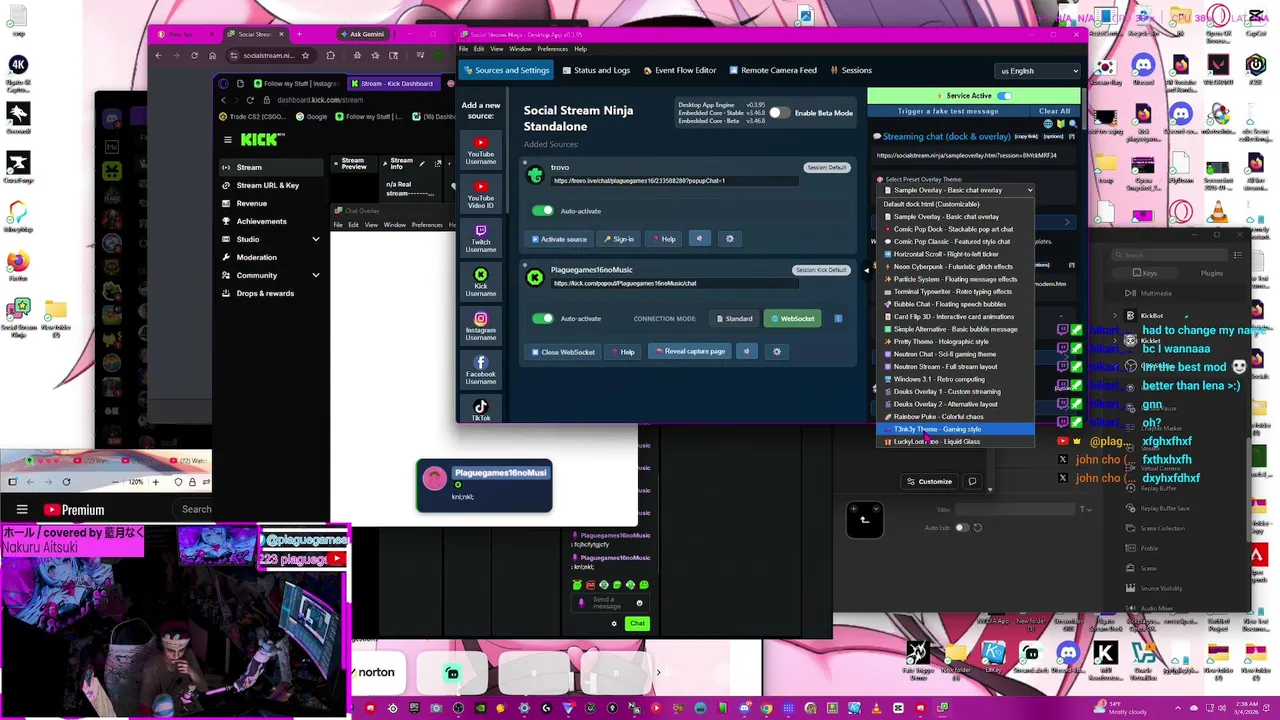Image resolution: width=1280 pixels, height=720 pixels.
Task: Toggle the Service Active switch
Action: (1004, 96)
